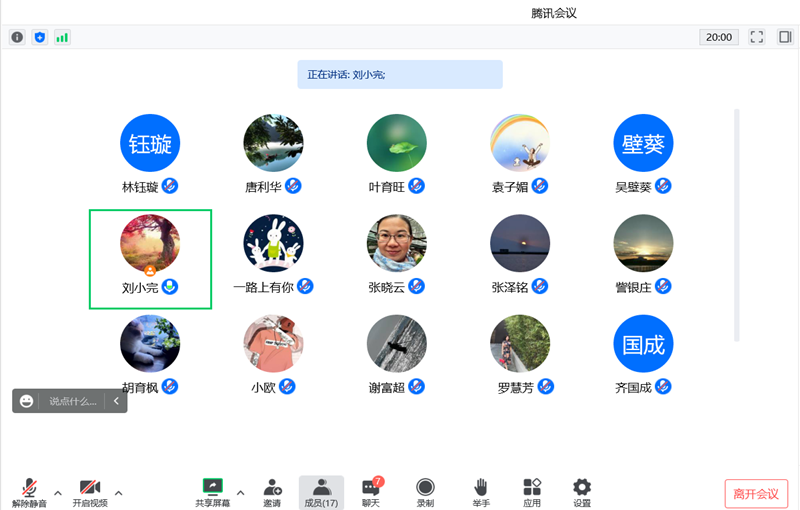Image resolution: width=800 pixels, height=510 pixels.
Task: Start recording with 录制
Action: tap(425, 493)
